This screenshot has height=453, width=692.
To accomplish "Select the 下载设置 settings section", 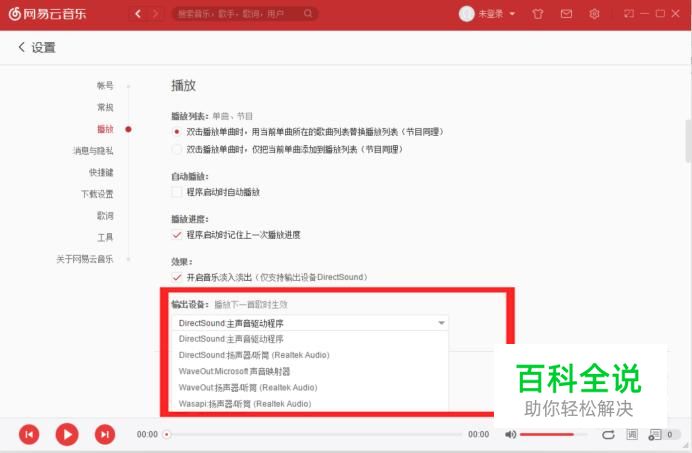I will (x=97, y=194).
